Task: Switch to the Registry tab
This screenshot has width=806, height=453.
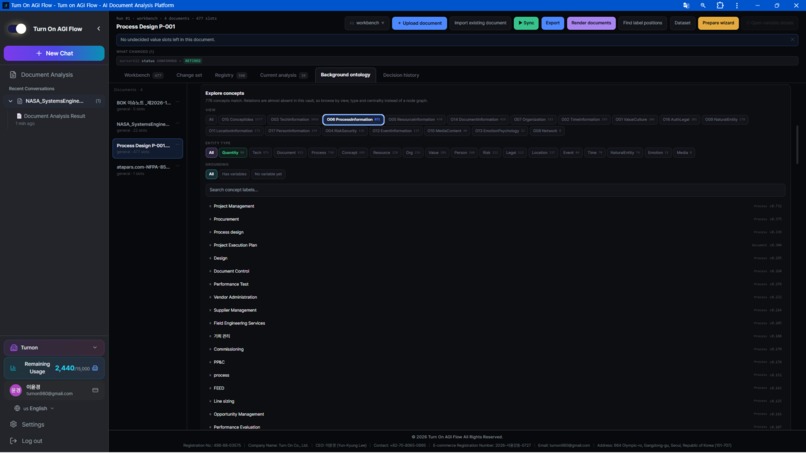Action: pos(230,75)
